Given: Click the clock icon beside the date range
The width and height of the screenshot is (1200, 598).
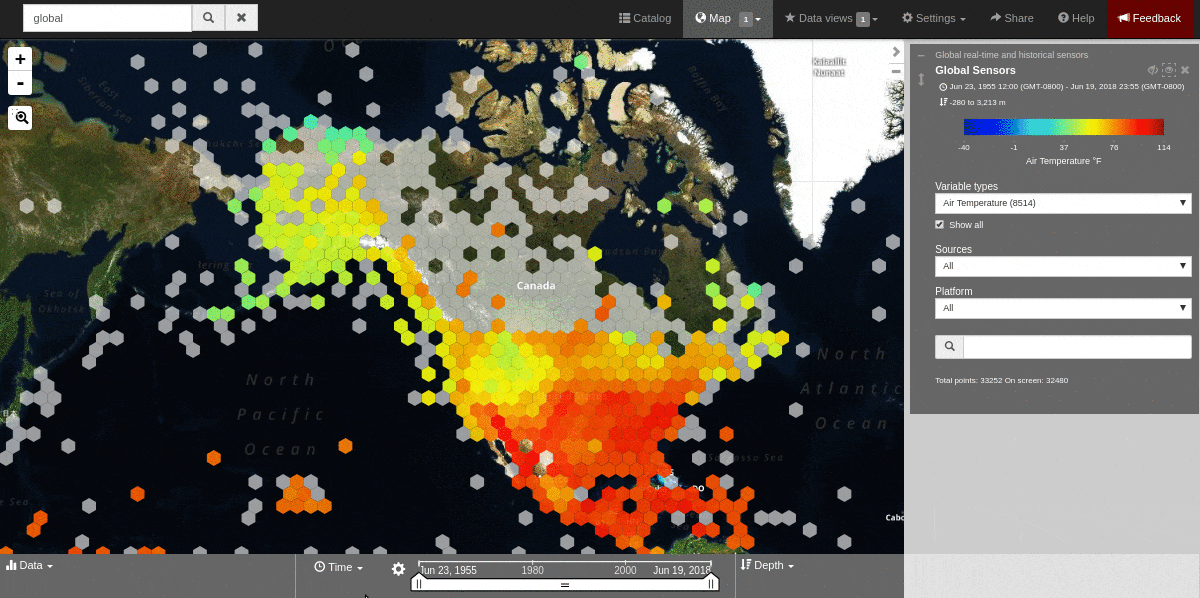Looking at the screenshot, I should tap(943, 87).
